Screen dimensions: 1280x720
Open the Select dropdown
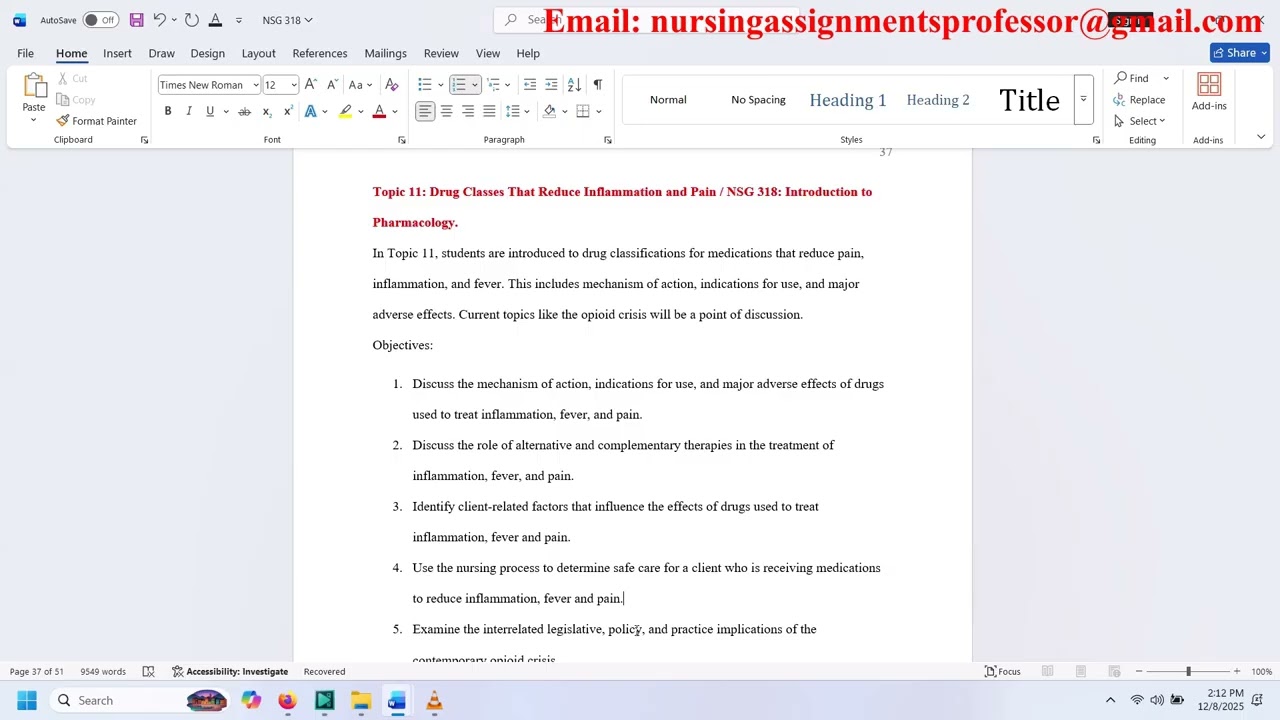tap(1140, 121)
